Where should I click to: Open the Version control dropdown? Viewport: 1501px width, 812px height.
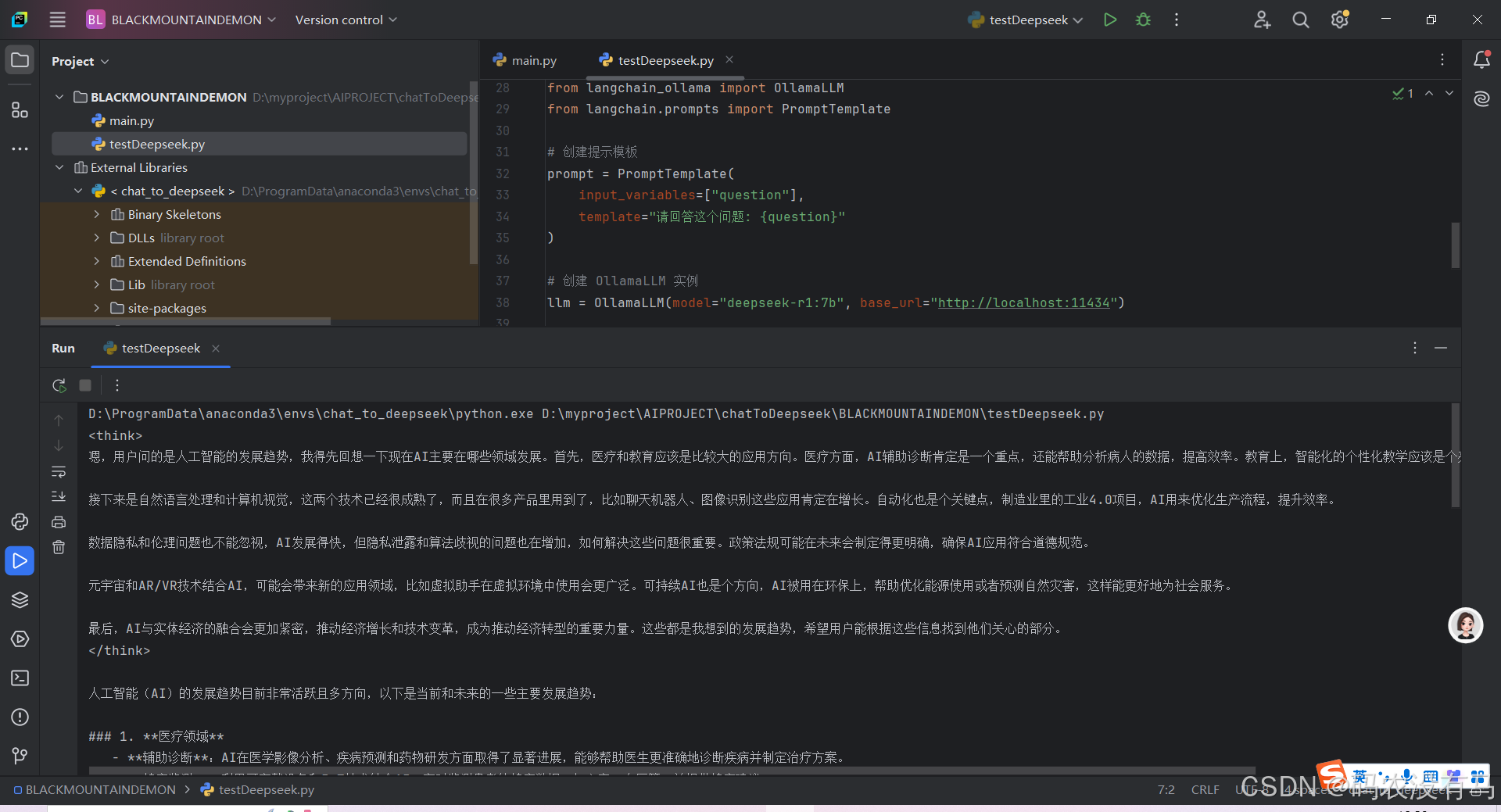click(346, 20)
